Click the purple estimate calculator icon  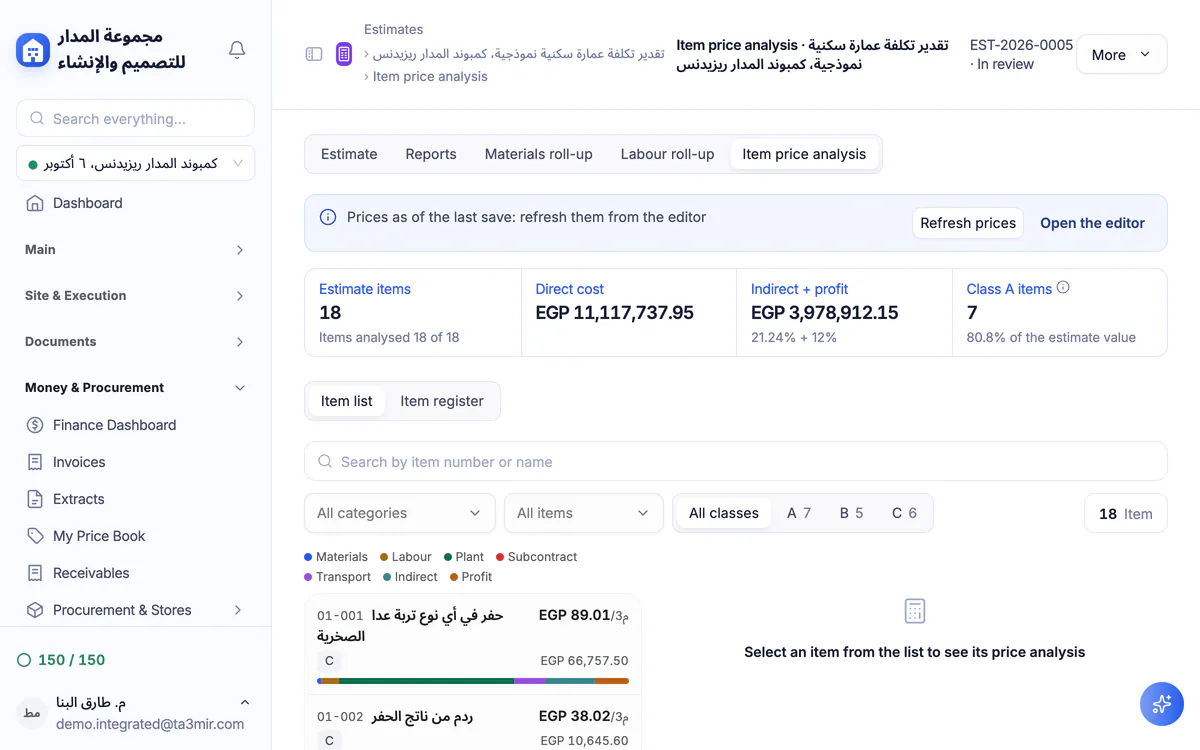pyautogui.click(x=344, y=54)
